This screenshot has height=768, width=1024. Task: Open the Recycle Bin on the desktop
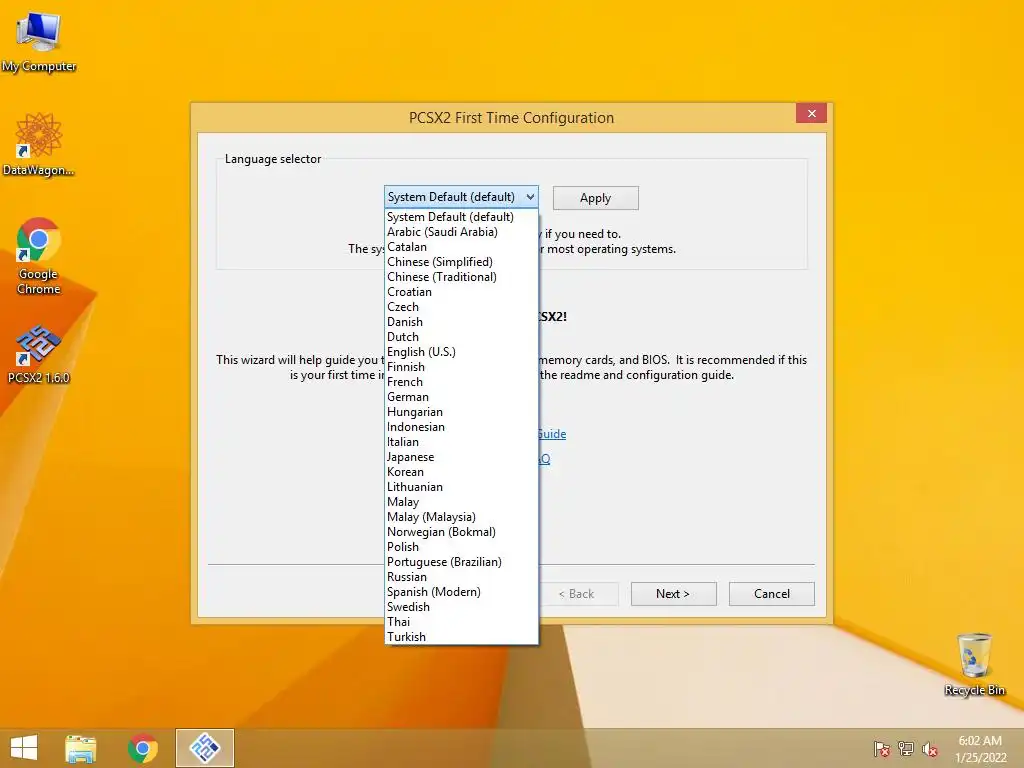tap(974, 664)
